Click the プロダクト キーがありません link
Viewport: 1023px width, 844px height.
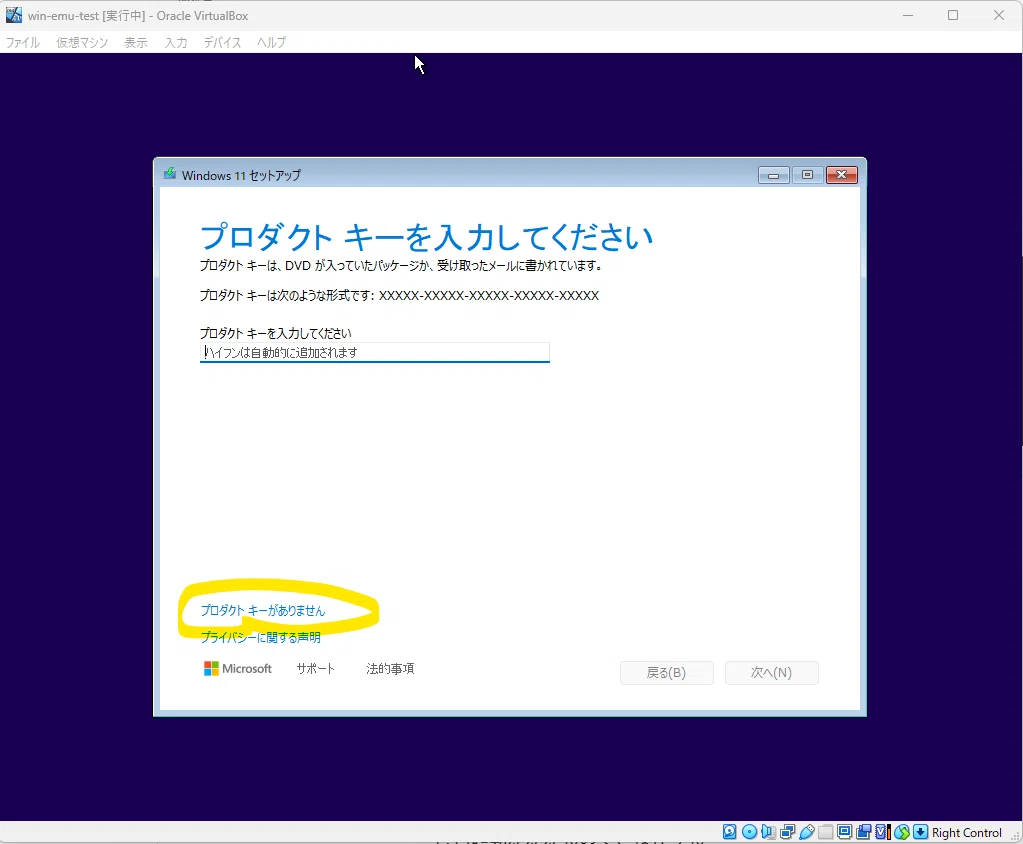click(x=262, y=610)
